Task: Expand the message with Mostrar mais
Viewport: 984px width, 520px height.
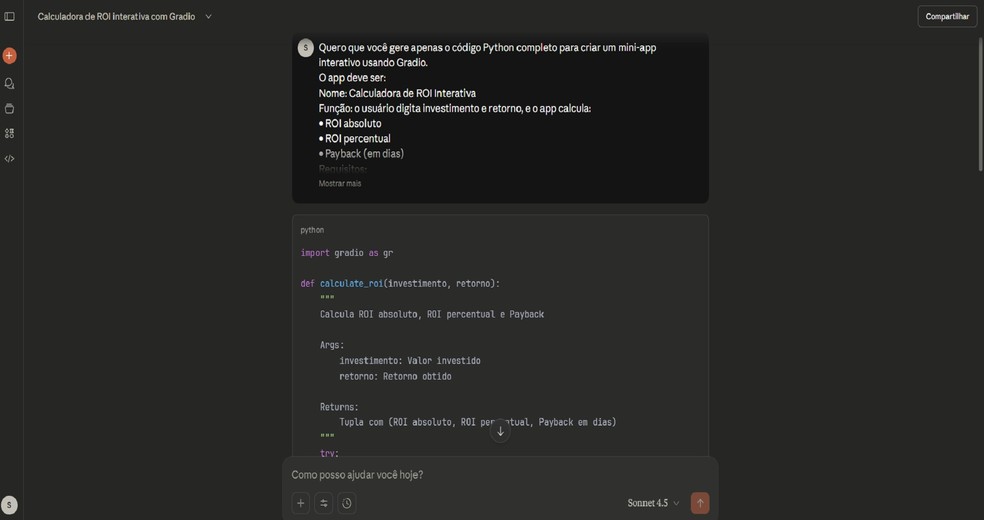Action: coord(340,184)
